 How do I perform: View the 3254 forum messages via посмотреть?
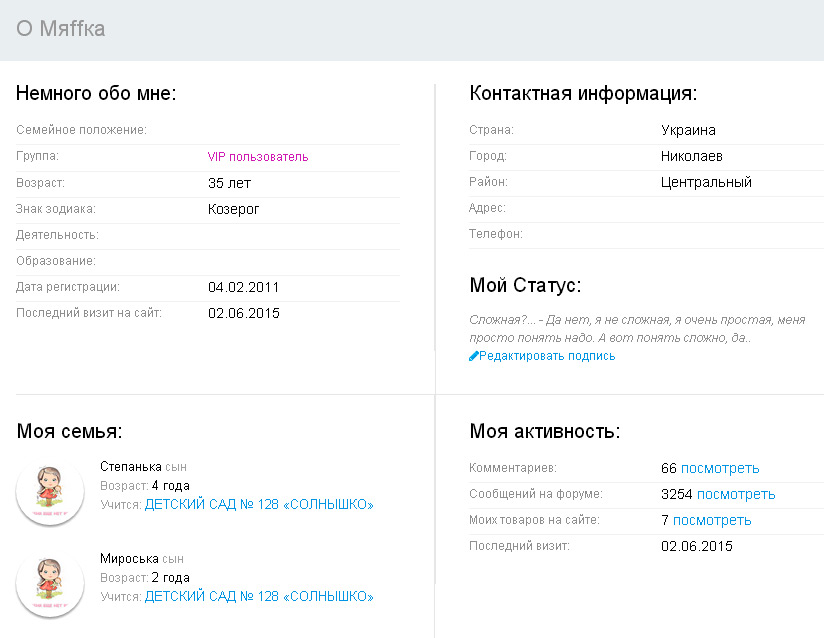(735, 494)
